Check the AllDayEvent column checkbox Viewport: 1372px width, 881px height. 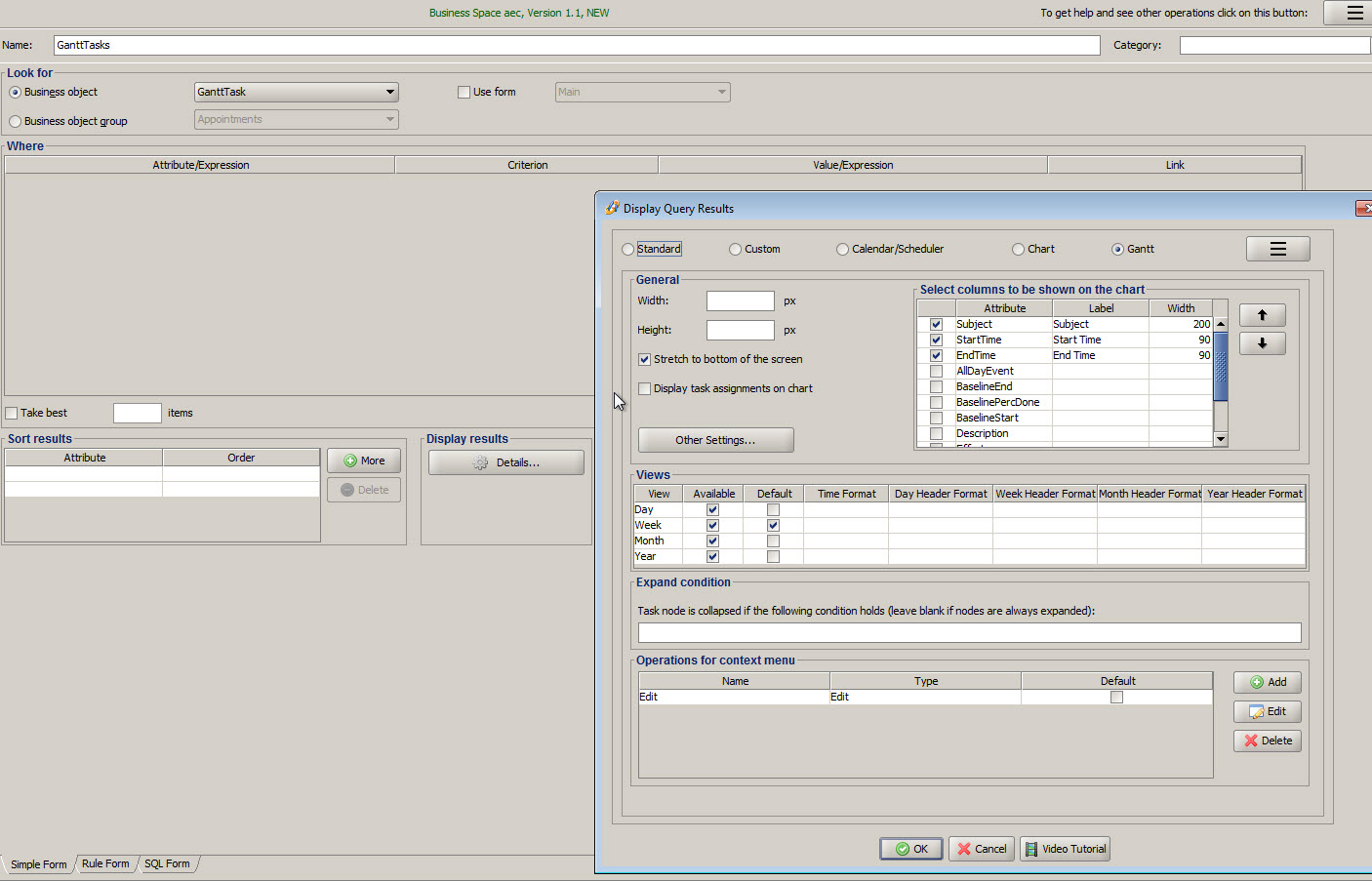[936, 372]
